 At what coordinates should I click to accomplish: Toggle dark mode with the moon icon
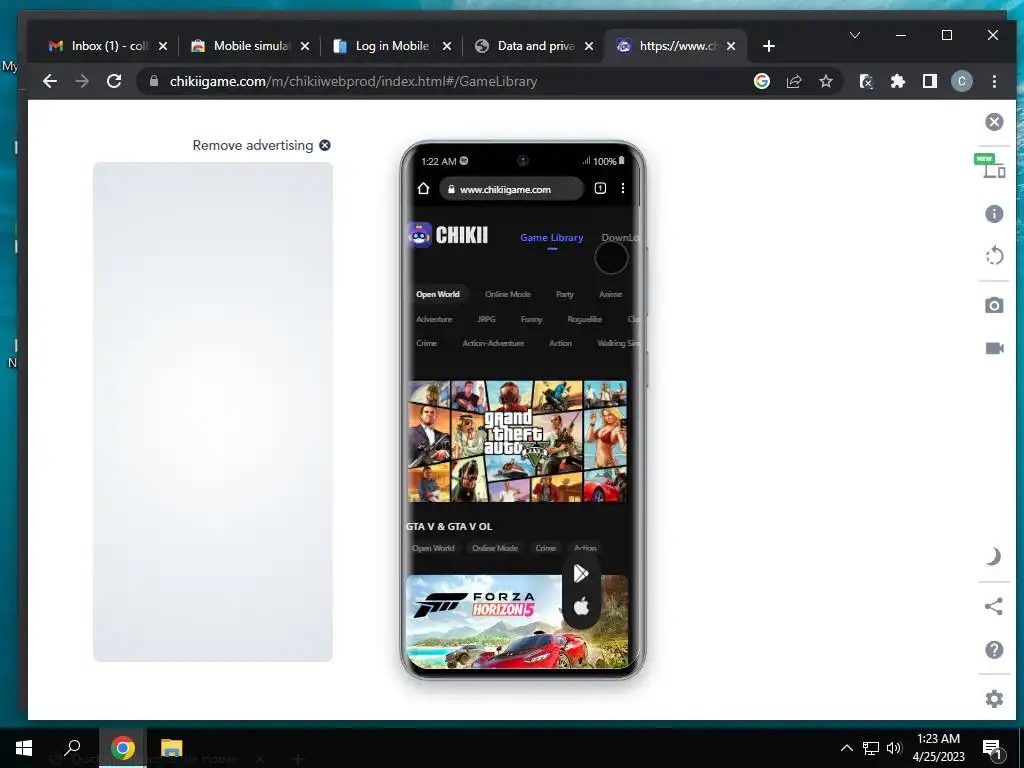click(x=994, y=556)
